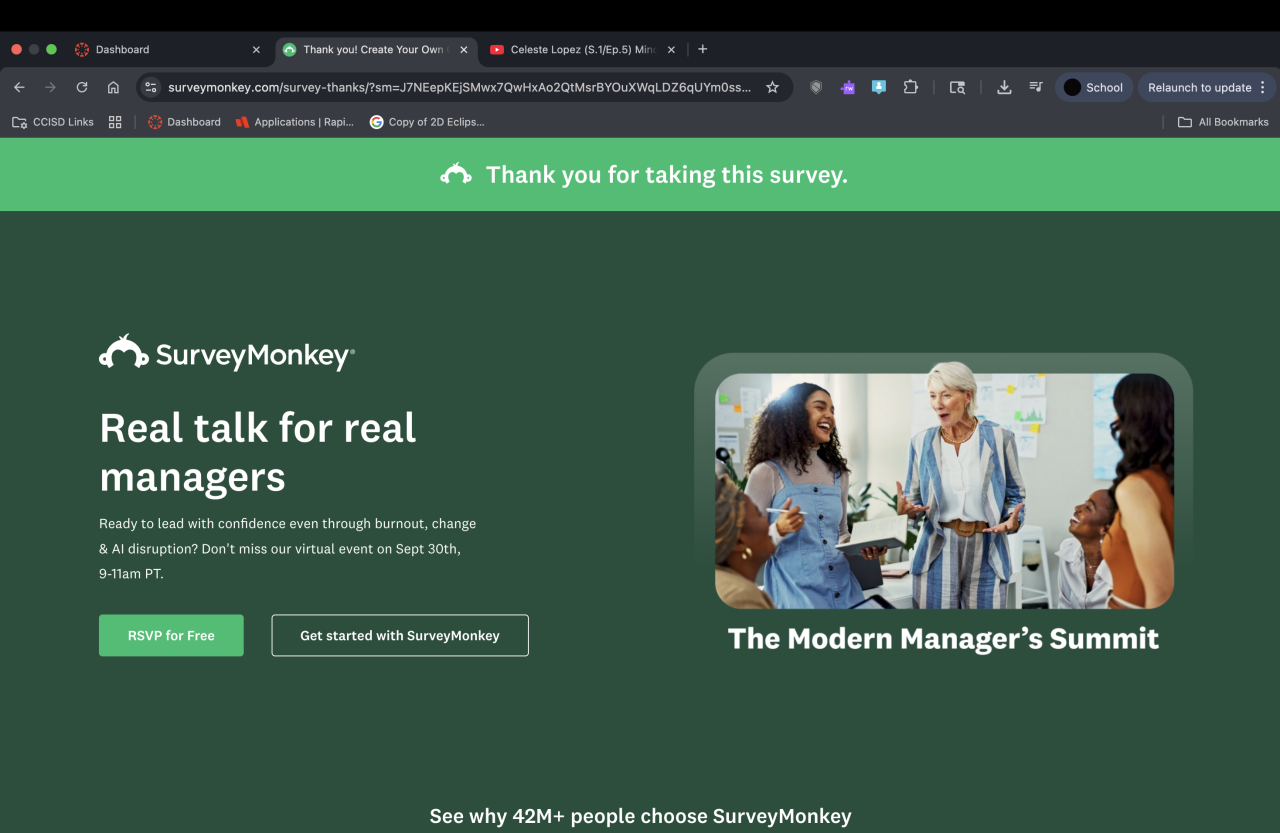
Task: Click the address bar URL field
Action: pos(459,87)
